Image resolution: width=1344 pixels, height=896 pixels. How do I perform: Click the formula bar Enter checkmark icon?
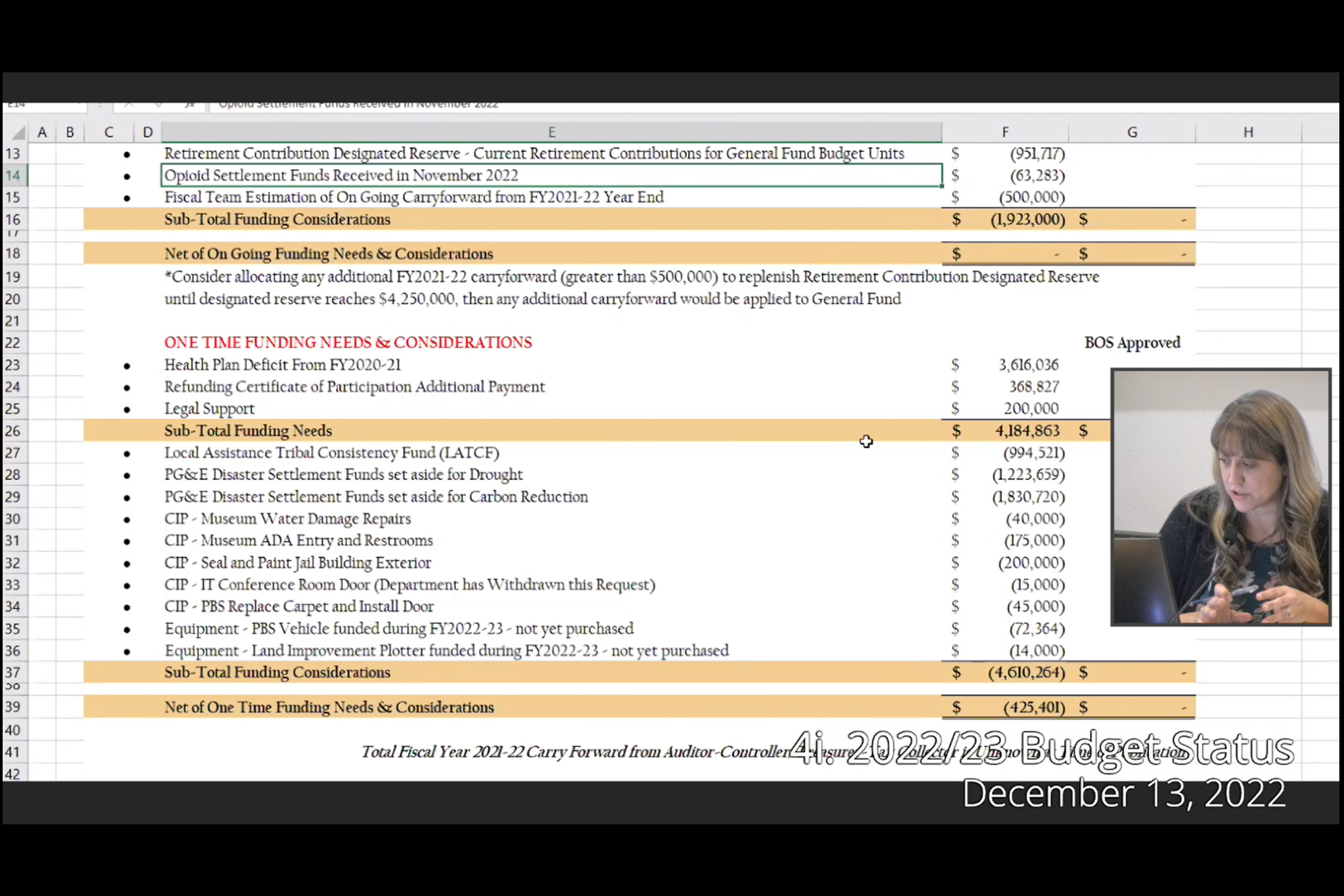[158, 105]
